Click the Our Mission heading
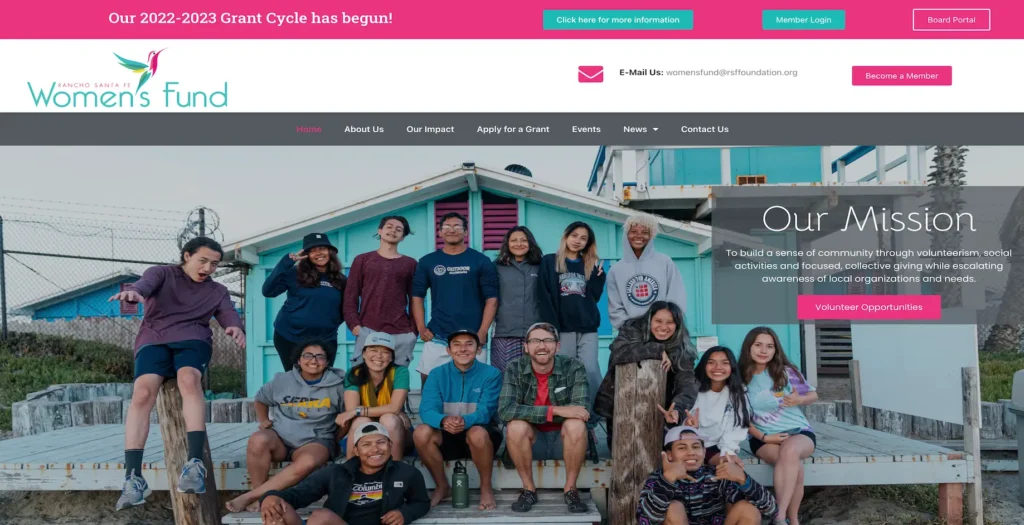This screenshot has width=1024, height=525. click(x=869, y=219)
